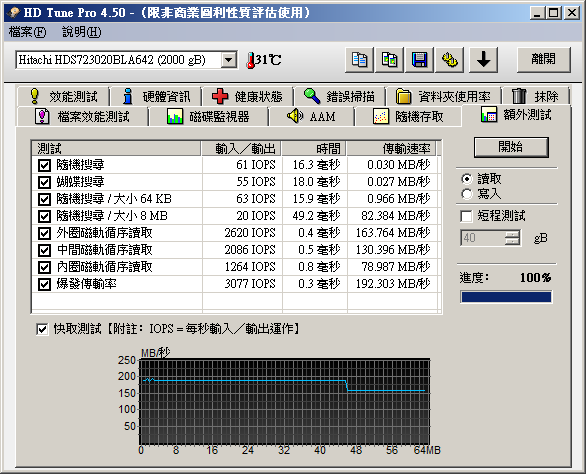Switch to the 資料夾使用率 tab

(x=443, y=96)
